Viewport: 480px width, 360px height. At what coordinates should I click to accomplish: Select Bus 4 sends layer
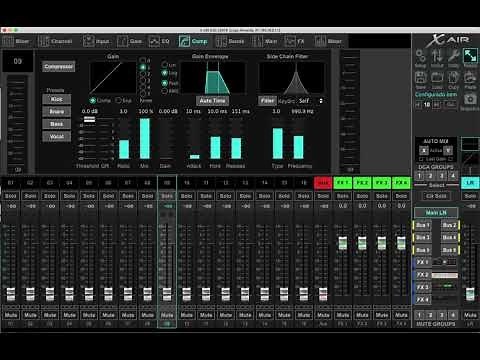tap(450, 238)
